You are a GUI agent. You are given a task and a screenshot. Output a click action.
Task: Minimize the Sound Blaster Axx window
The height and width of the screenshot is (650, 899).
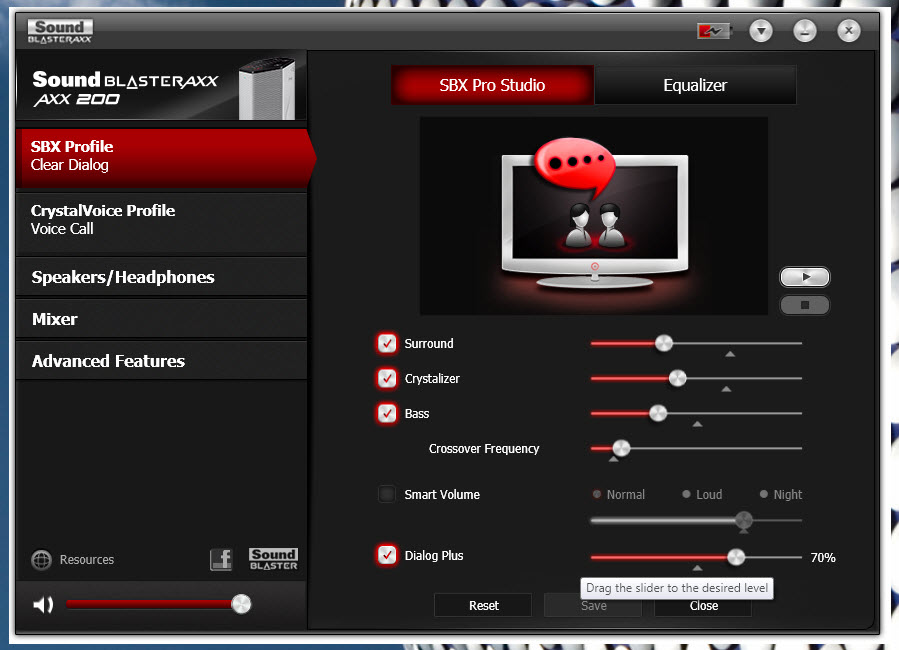coord(805,30)
